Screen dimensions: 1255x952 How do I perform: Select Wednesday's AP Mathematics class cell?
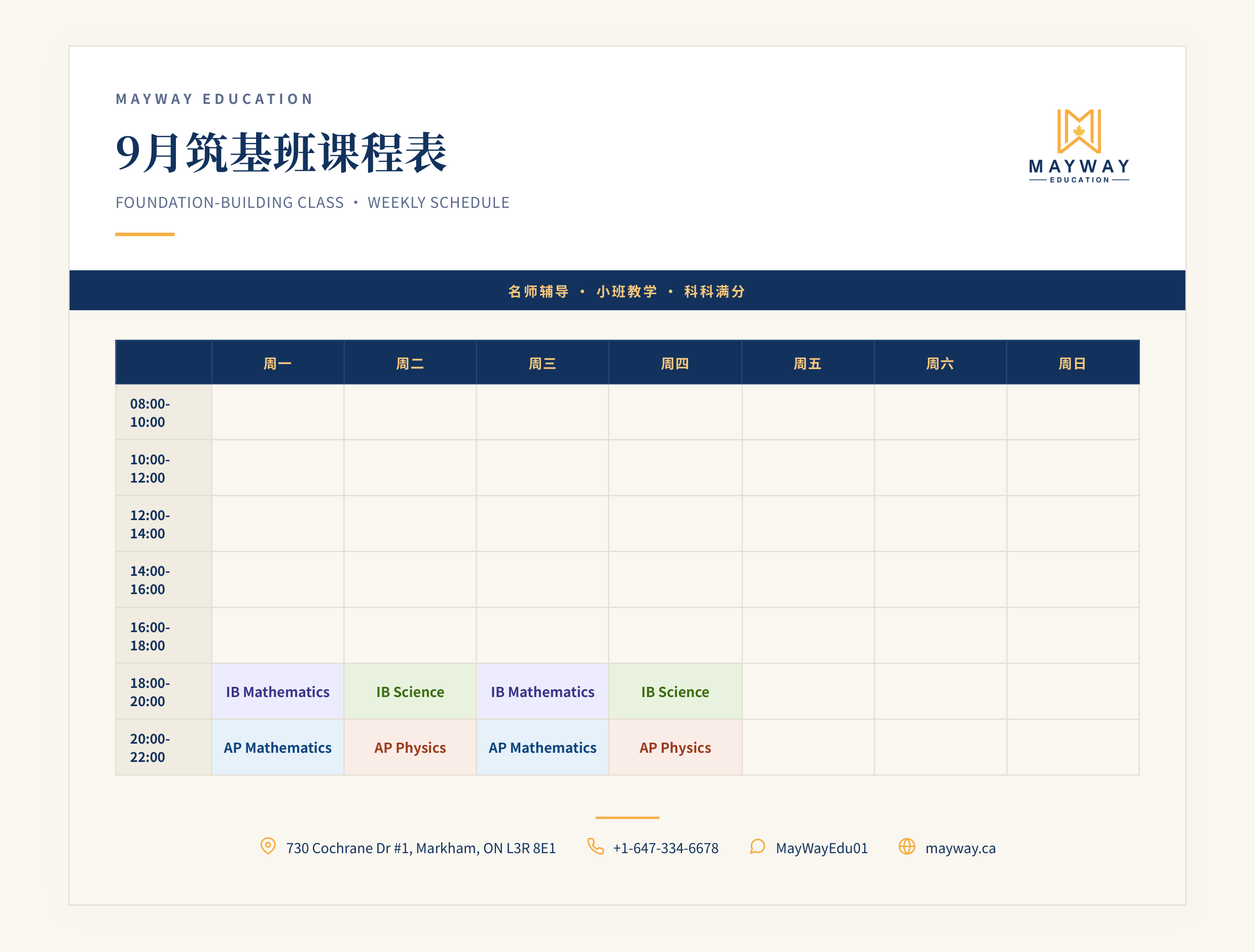[543, 747]
